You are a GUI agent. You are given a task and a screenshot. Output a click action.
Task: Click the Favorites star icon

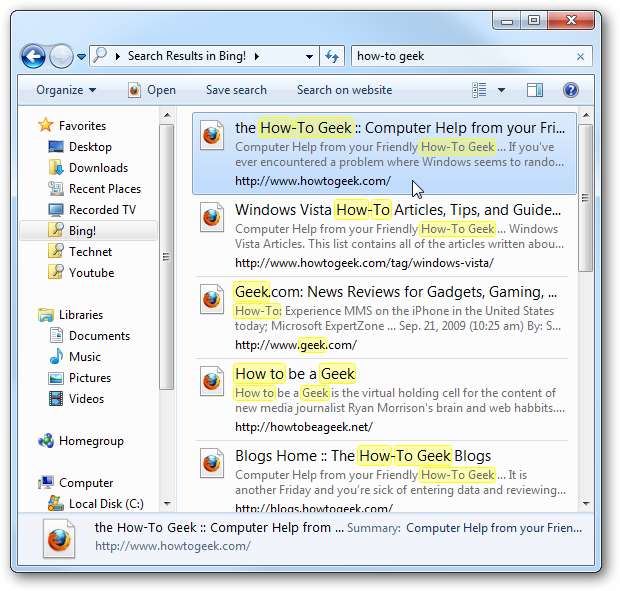[46, 125]
